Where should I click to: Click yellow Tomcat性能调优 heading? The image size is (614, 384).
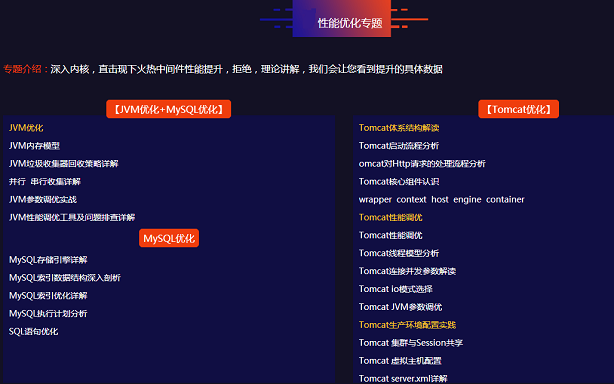(x=391, y=217)
